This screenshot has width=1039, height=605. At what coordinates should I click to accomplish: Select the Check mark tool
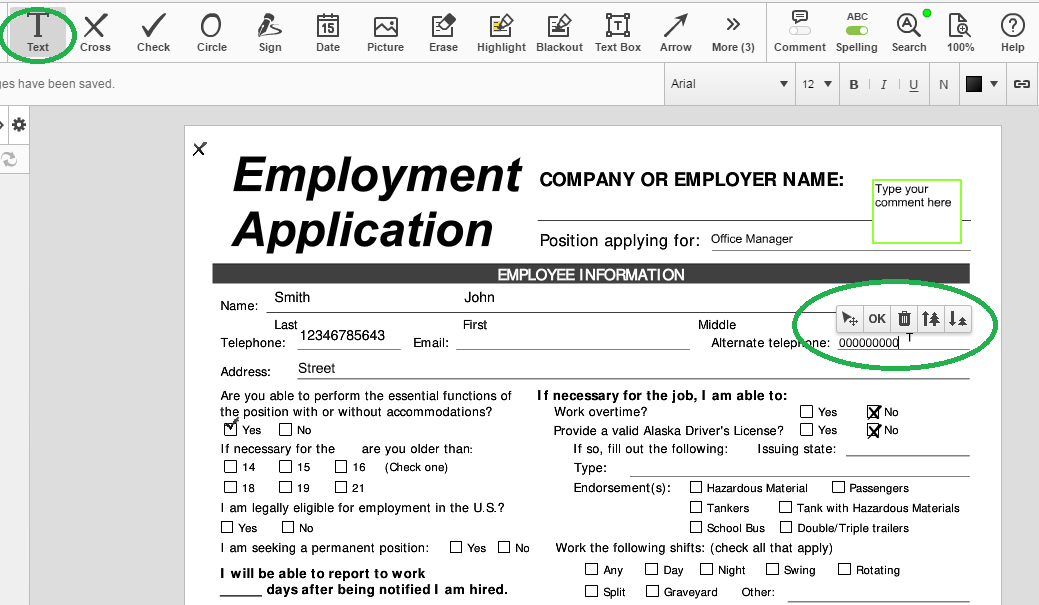click(153, 32)
